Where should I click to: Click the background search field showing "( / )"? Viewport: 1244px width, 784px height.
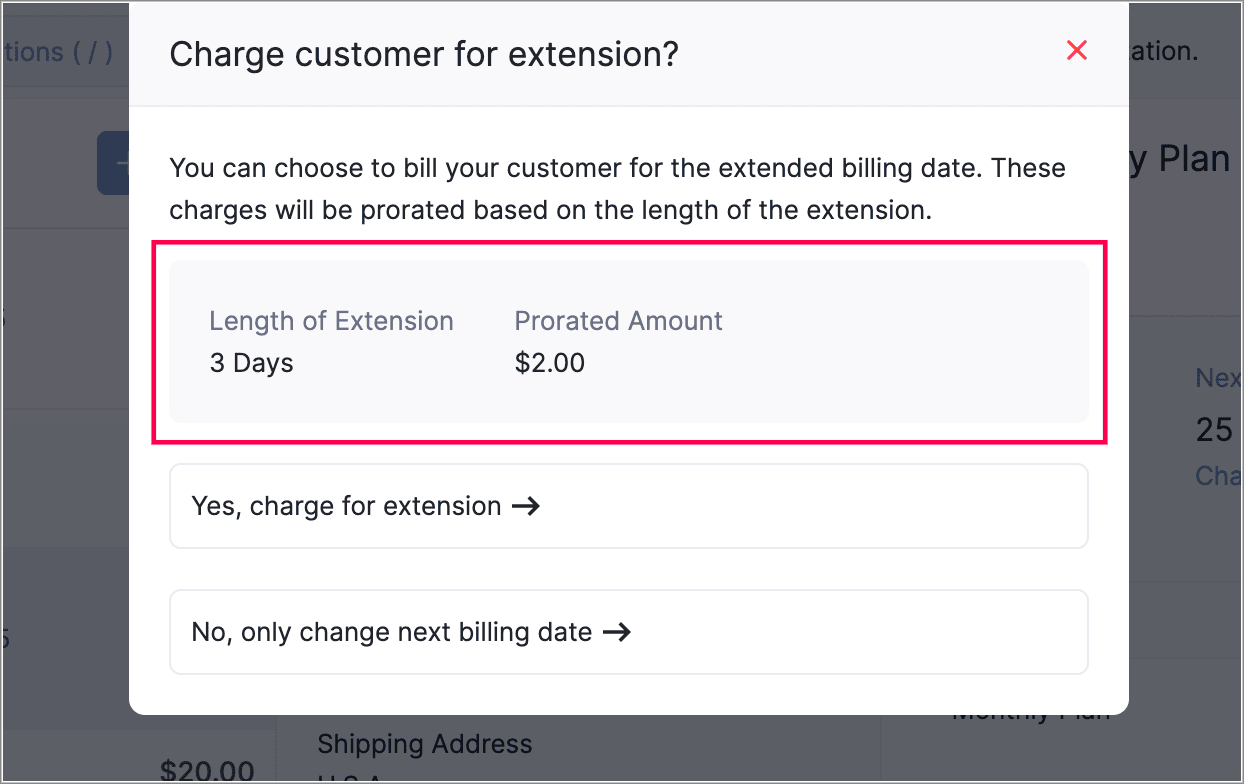60,52
